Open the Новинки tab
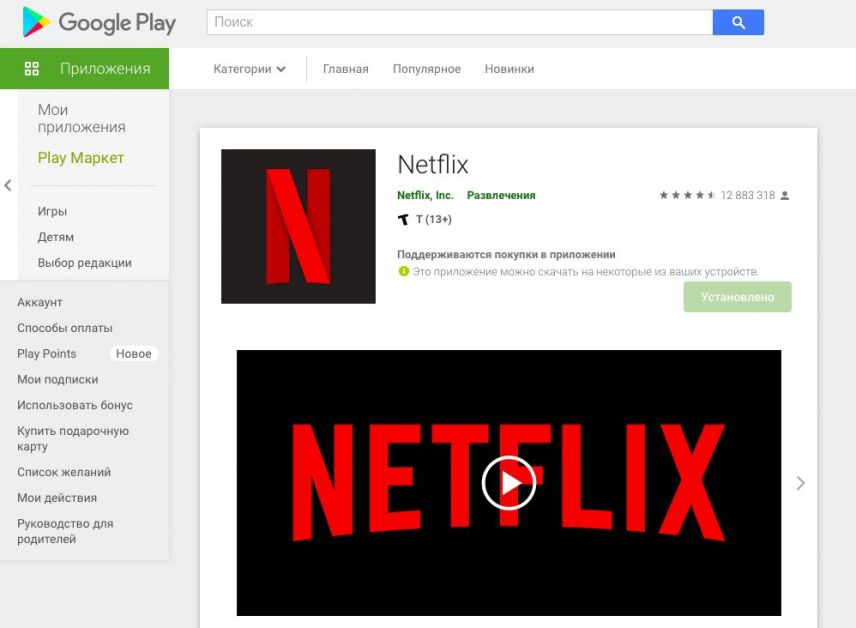 (x=509, y=69)
